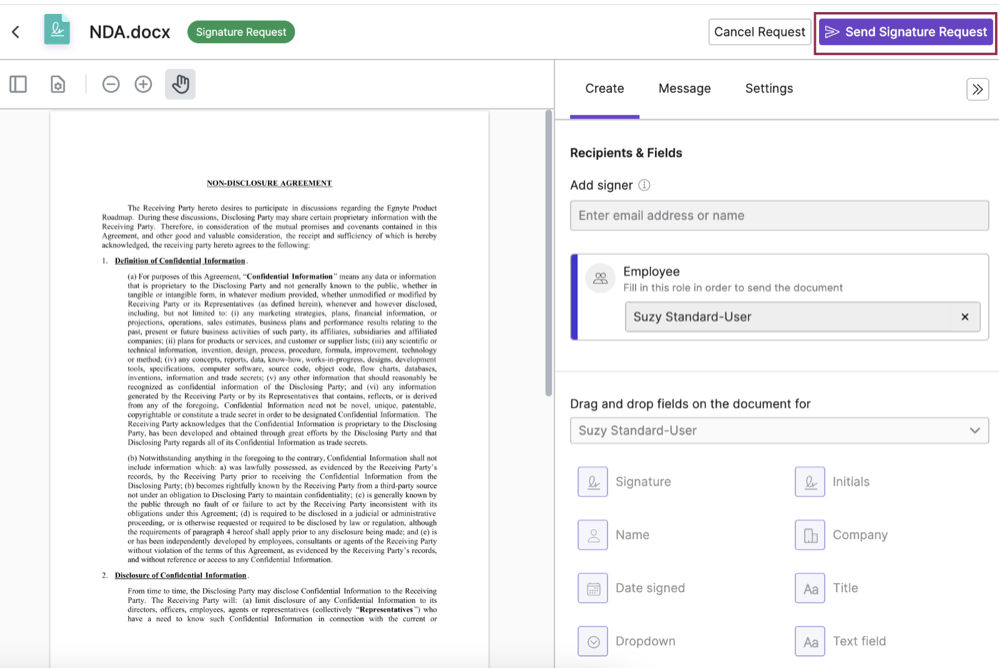Select the Title field option
The width and height of the screenshot is (999, 668).
847,588
